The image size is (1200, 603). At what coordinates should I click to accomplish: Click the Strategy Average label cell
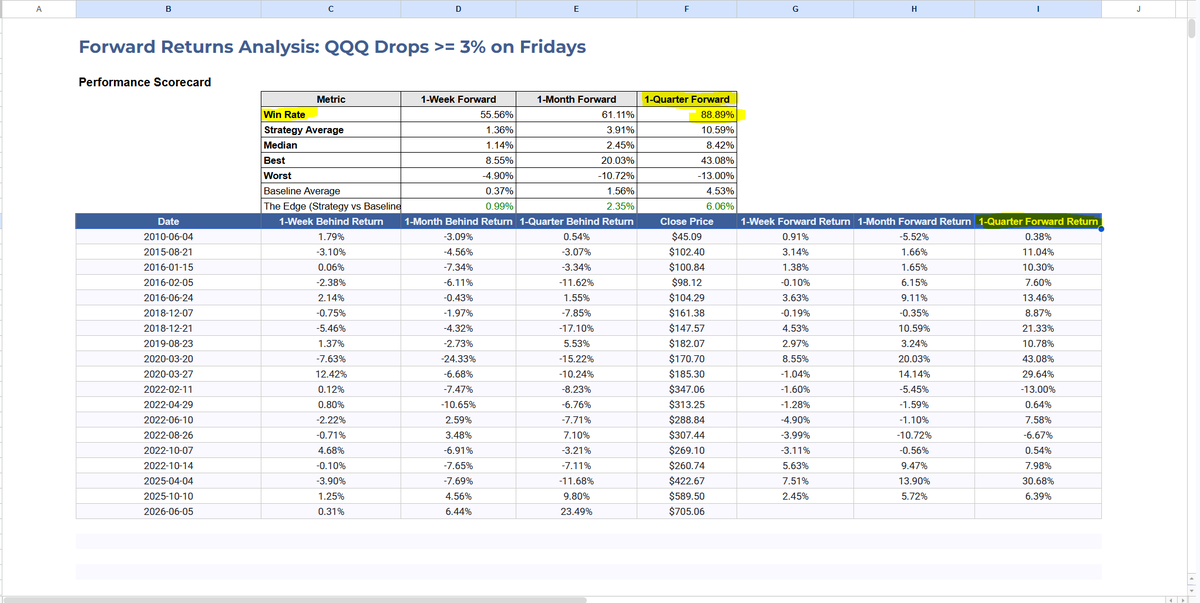coord(331,130)
